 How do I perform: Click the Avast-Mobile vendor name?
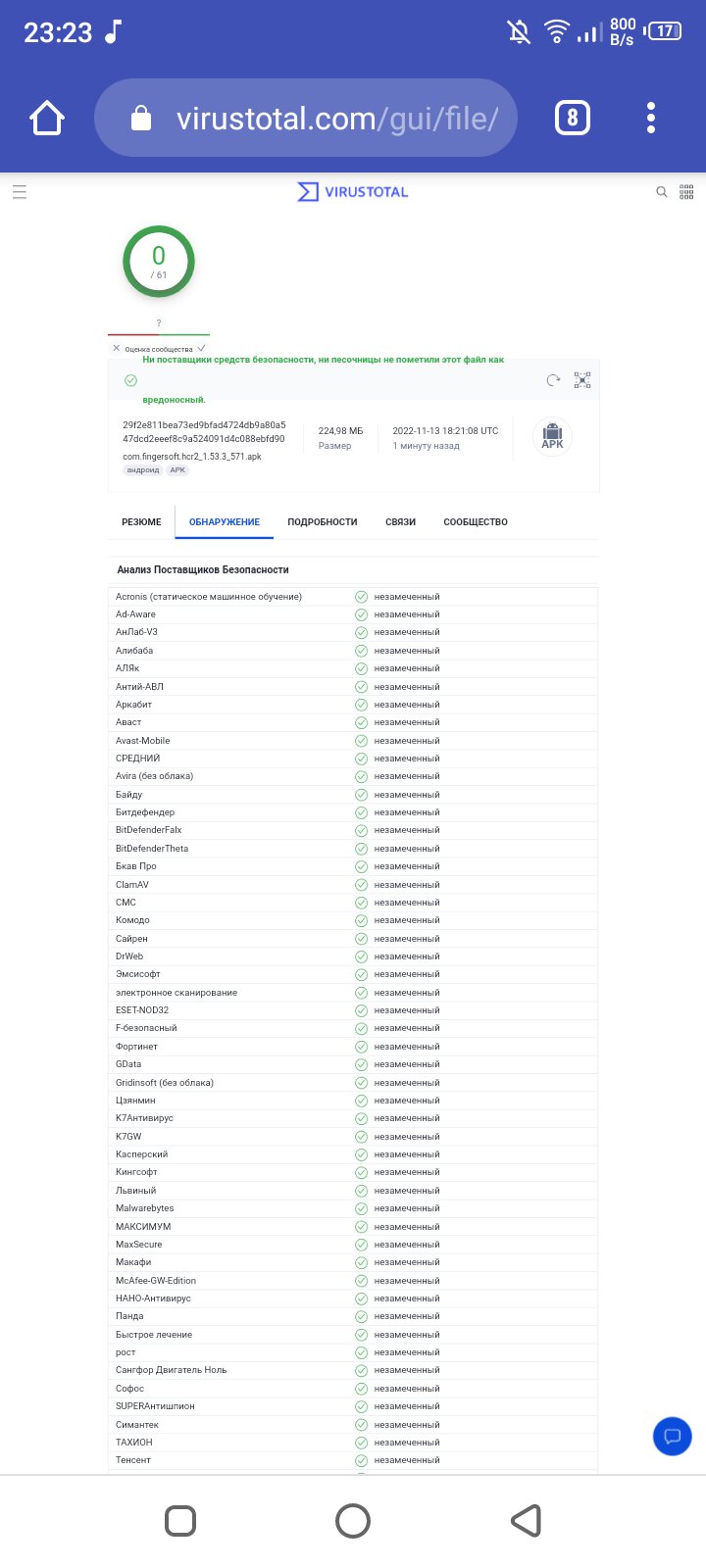click(x=143, y=741)
